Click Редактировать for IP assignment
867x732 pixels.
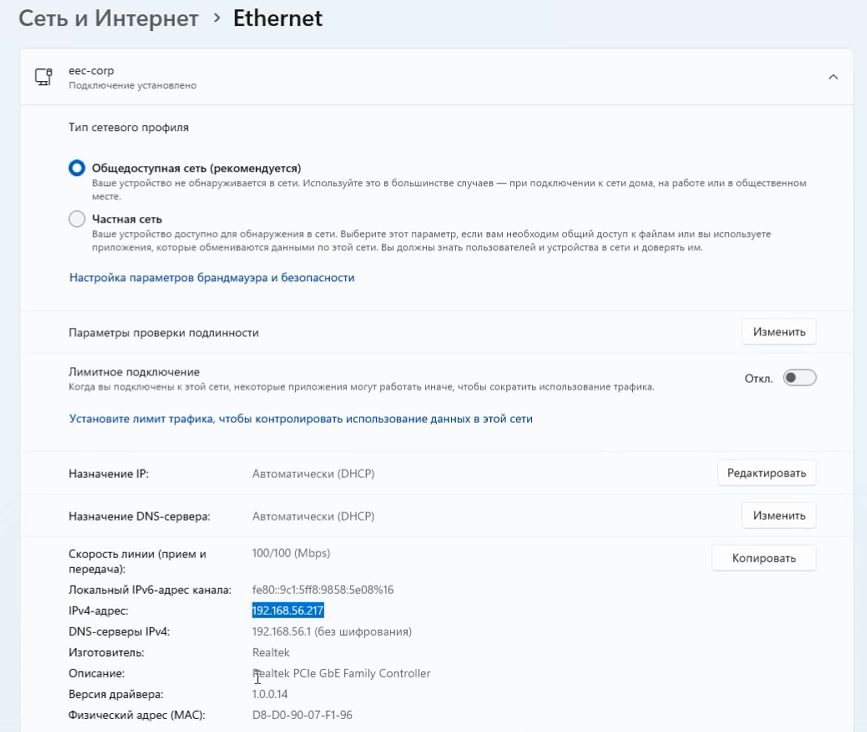point(766,473)
